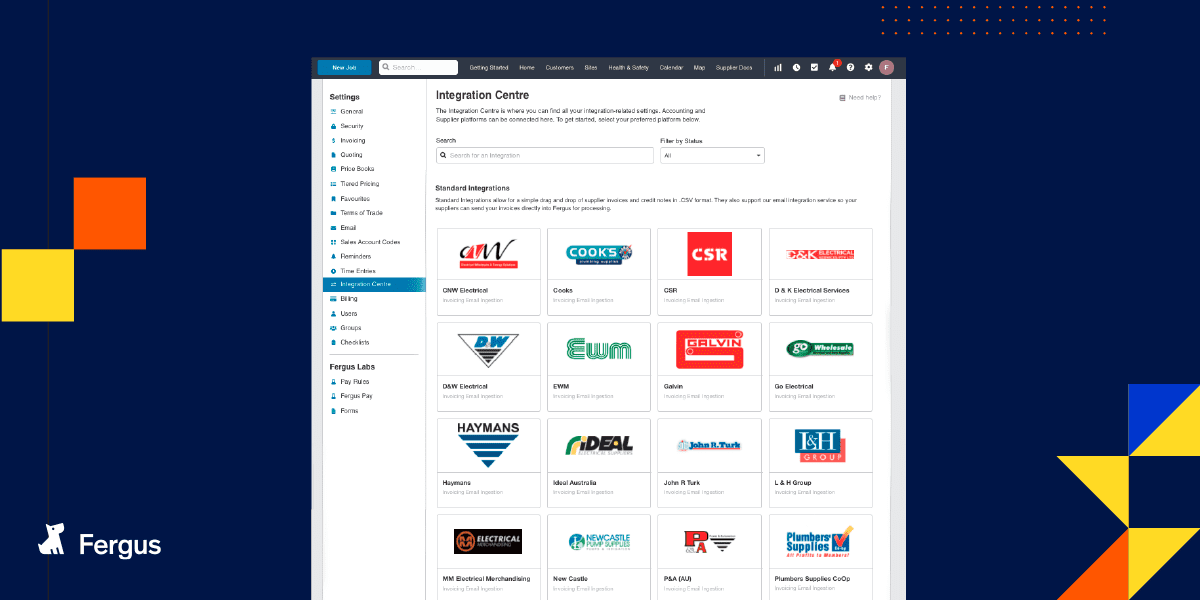Select the John R Turk integration logo
1200x600 pixels.
tap(709, 445)
